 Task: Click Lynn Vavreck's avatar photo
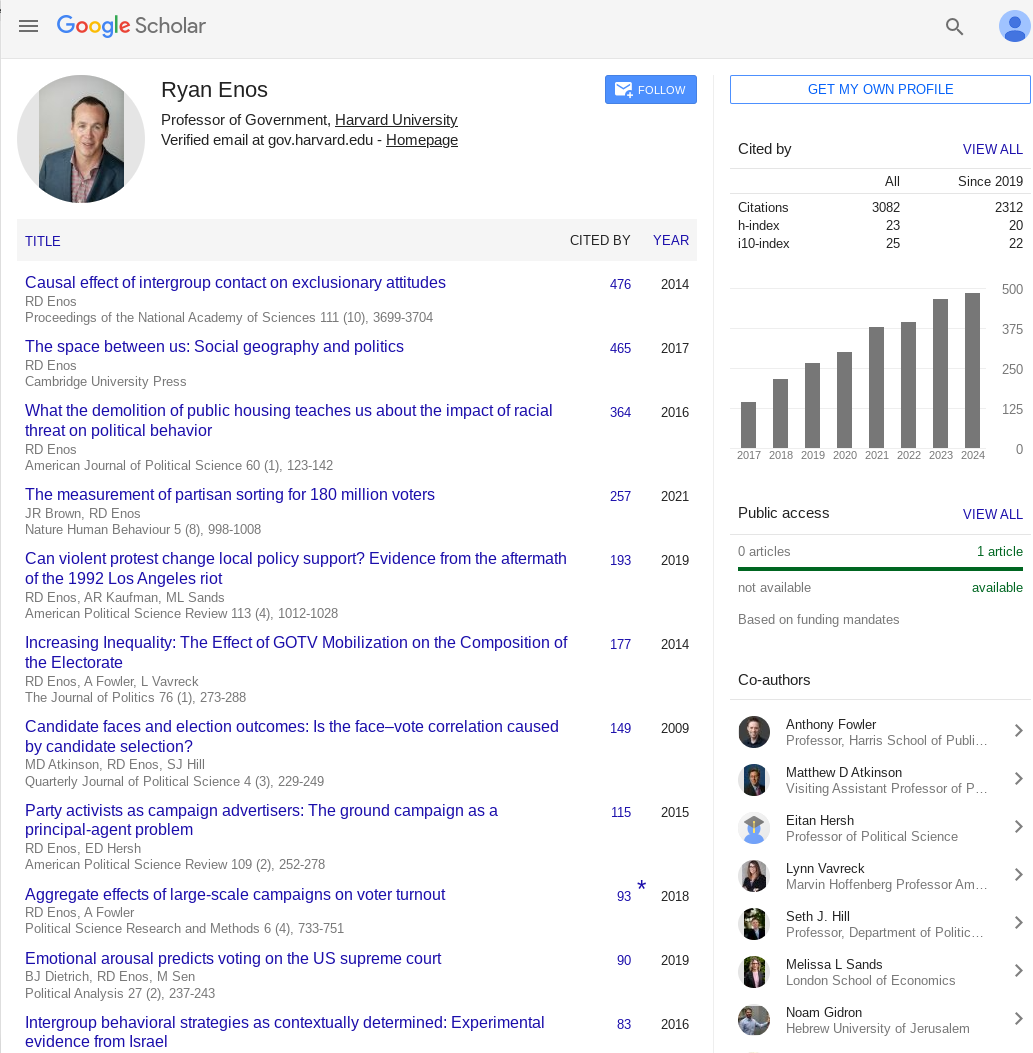(754, 876)
